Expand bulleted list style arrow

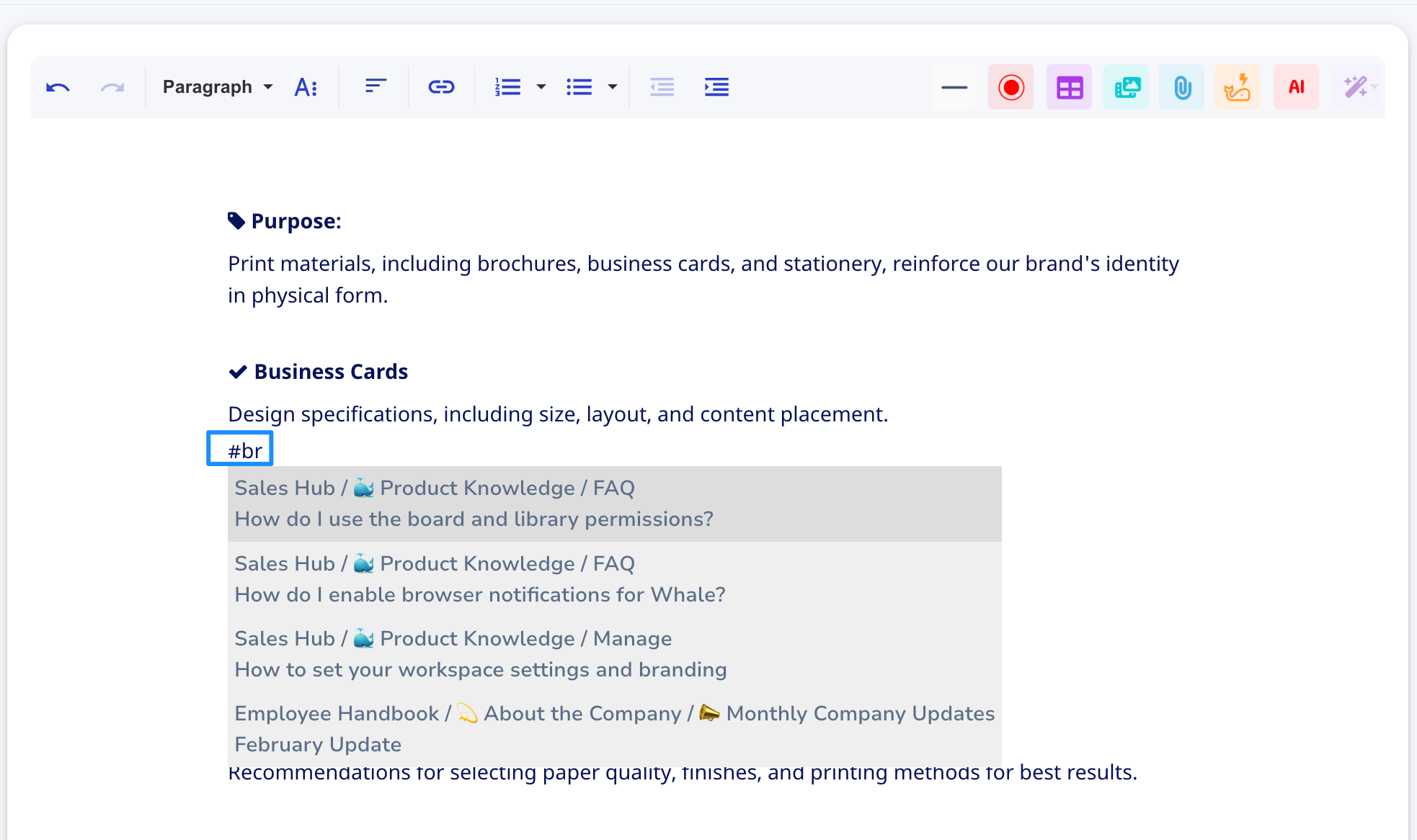[x=613, y=87]
